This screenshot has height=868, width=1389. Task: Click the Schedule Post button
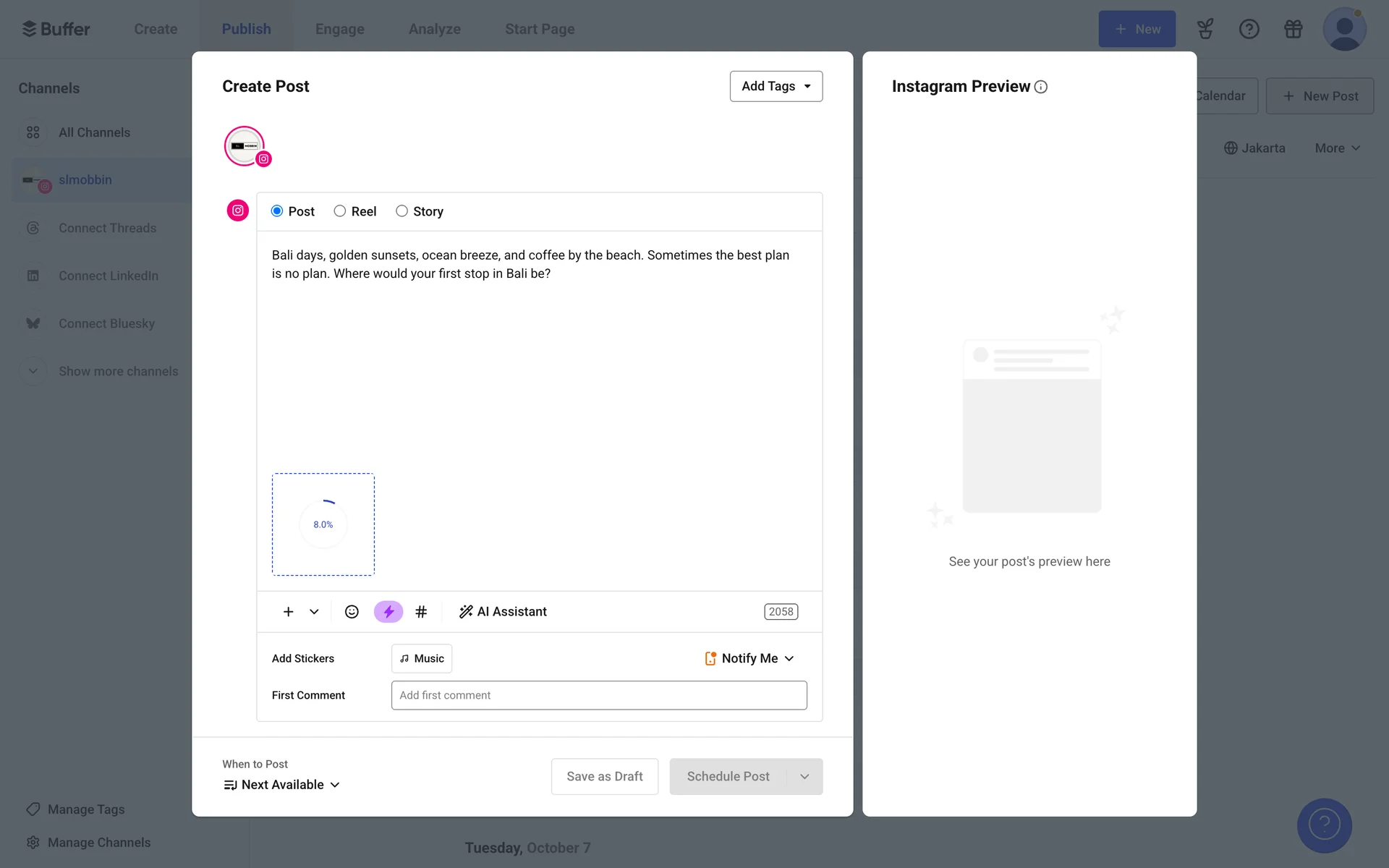tap(728, 776)
